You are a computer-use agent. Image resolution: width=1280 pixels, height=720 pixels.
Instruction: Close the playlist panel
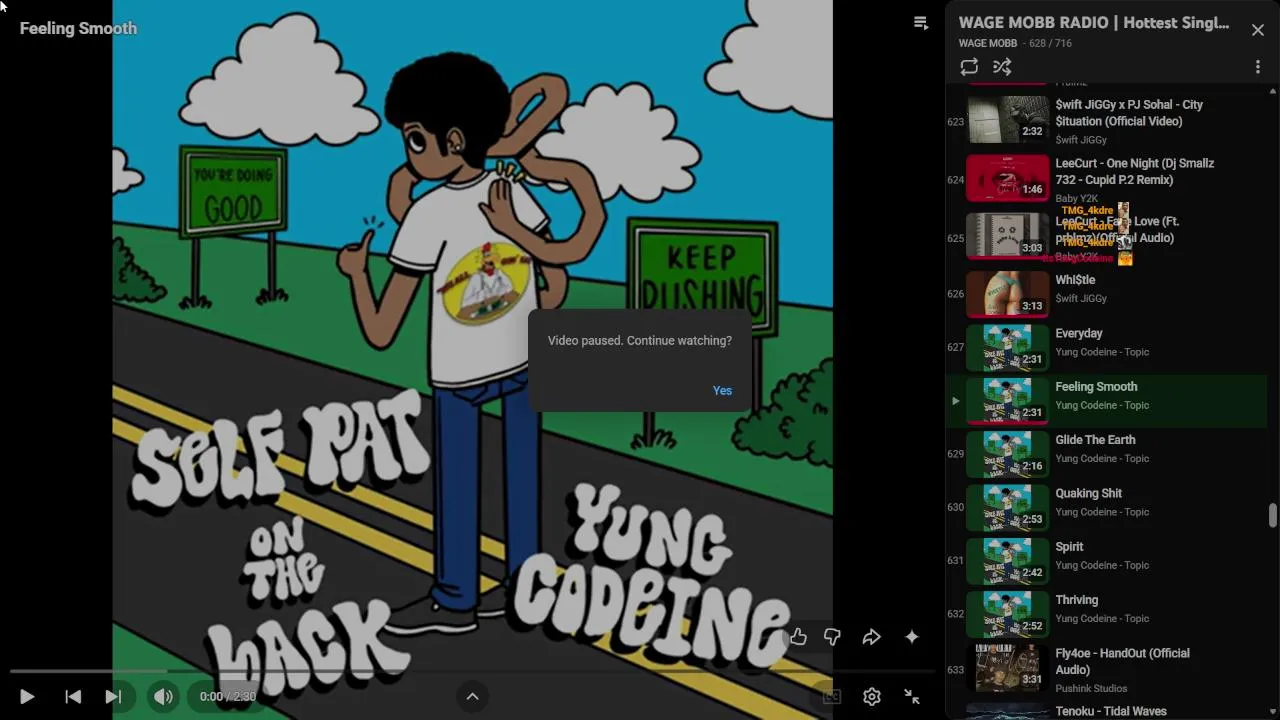coord(1258,30)
